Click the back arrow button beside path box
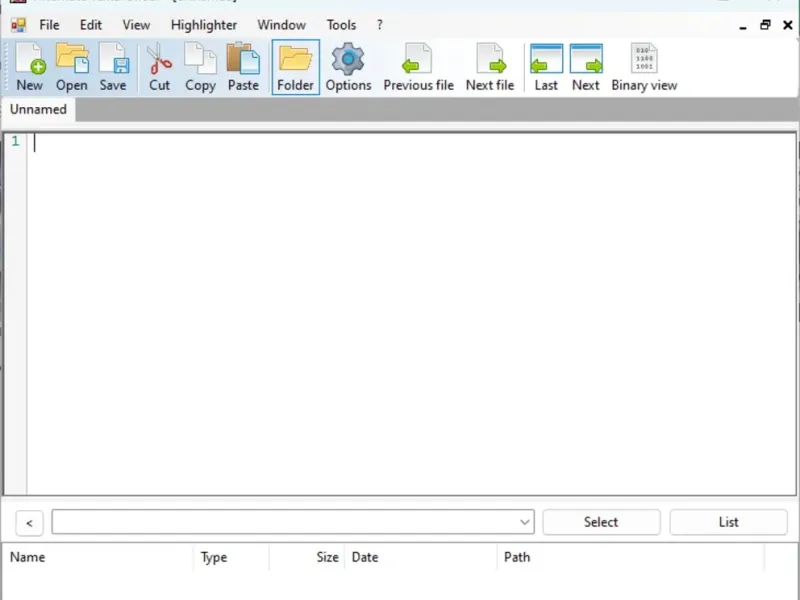Screen dimensions: 800x600 [29, 523]
